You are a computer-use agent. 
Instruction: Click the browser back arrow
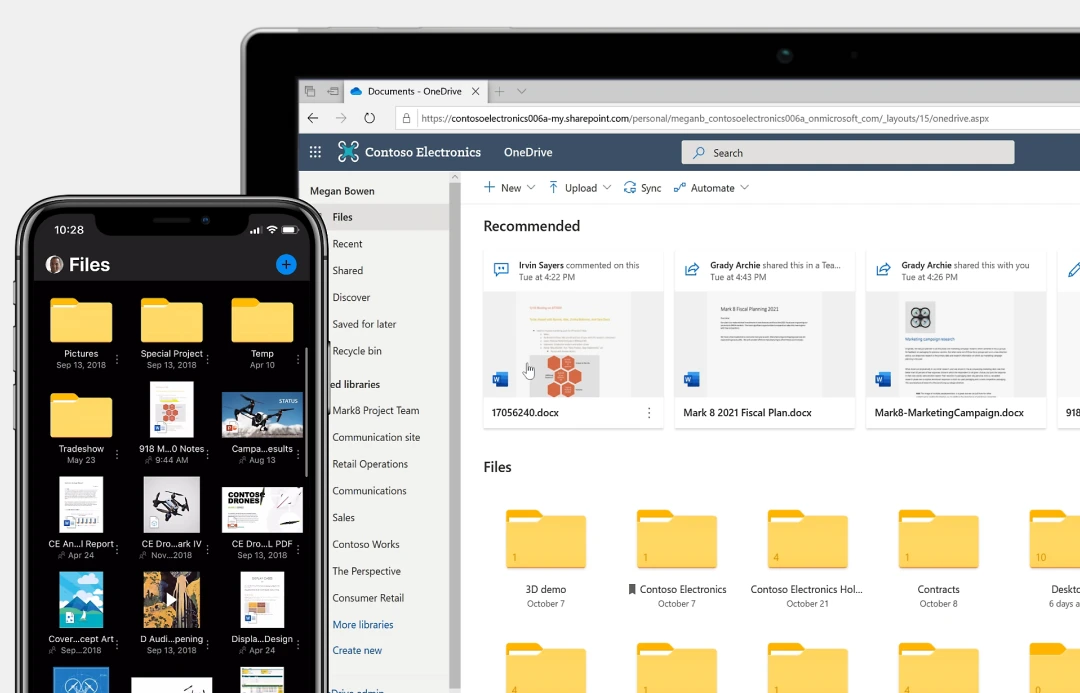click(x=313, y=118)
